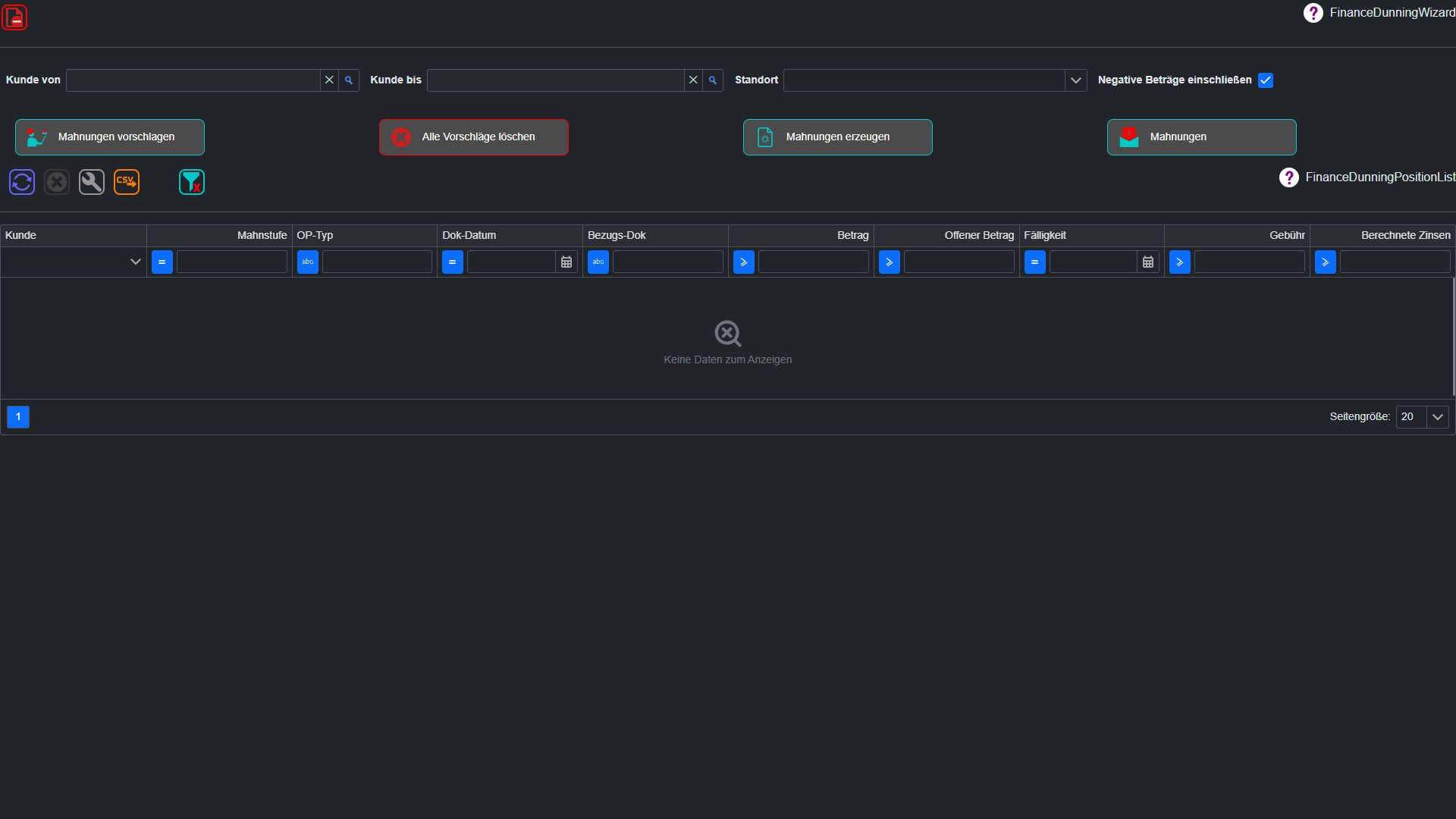The height and width of the screenshot is (819, 1456).
Task: Search customers for Kunde bis
Action: click(713, 80)
